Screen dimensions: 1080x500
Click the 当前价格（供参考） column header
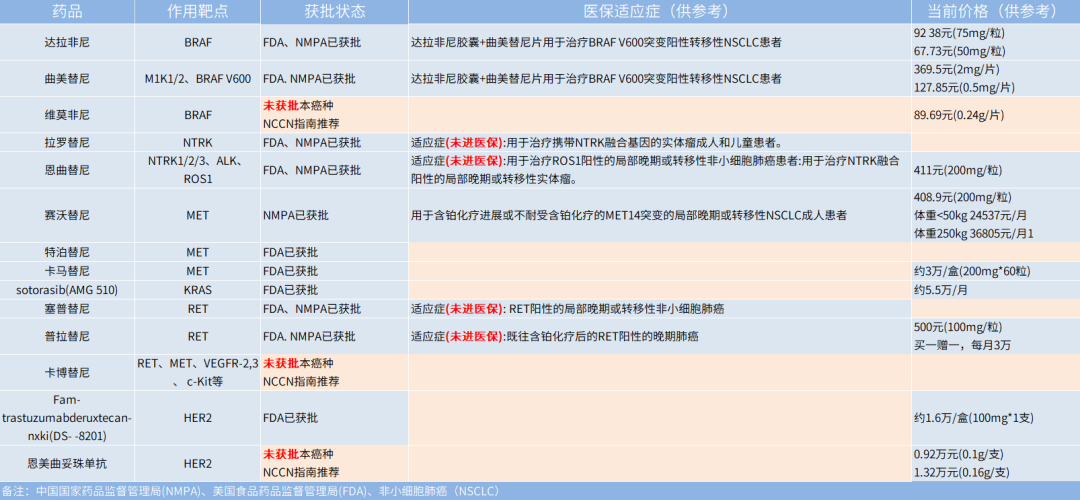[x=995, y=12]
